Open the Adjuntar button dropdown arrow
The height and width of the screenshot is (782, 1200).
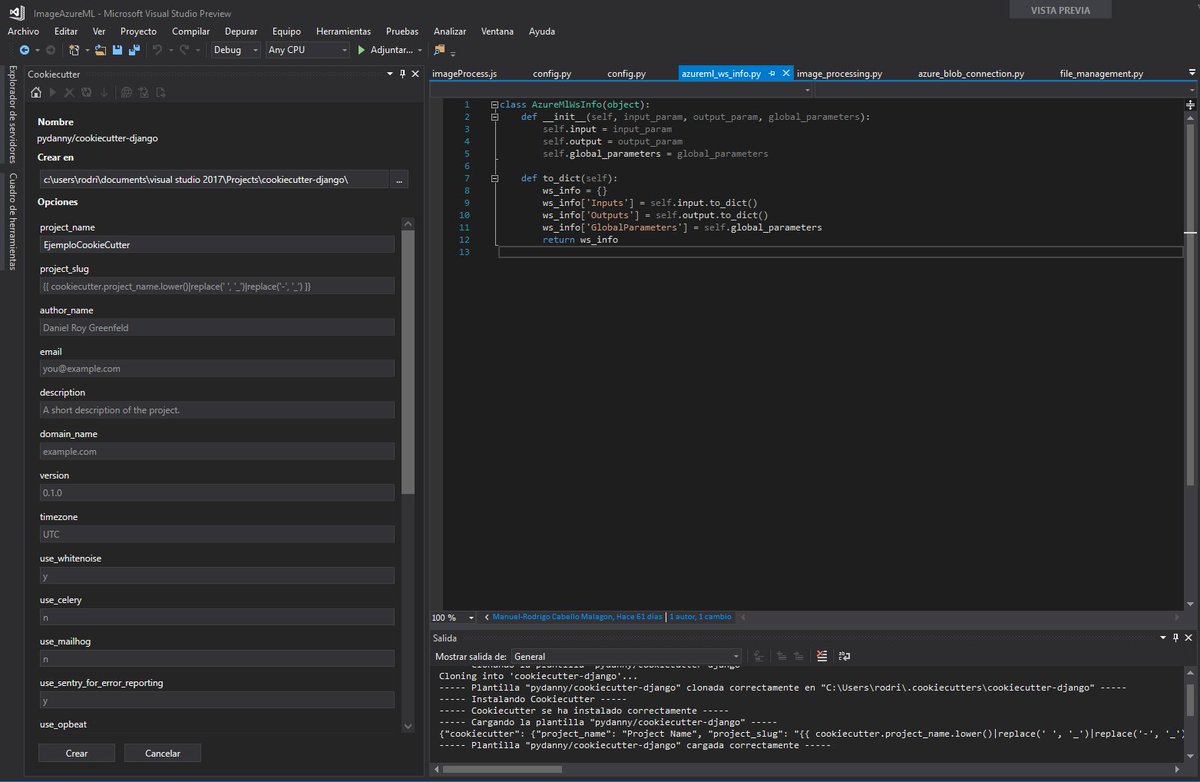(420, 50)
